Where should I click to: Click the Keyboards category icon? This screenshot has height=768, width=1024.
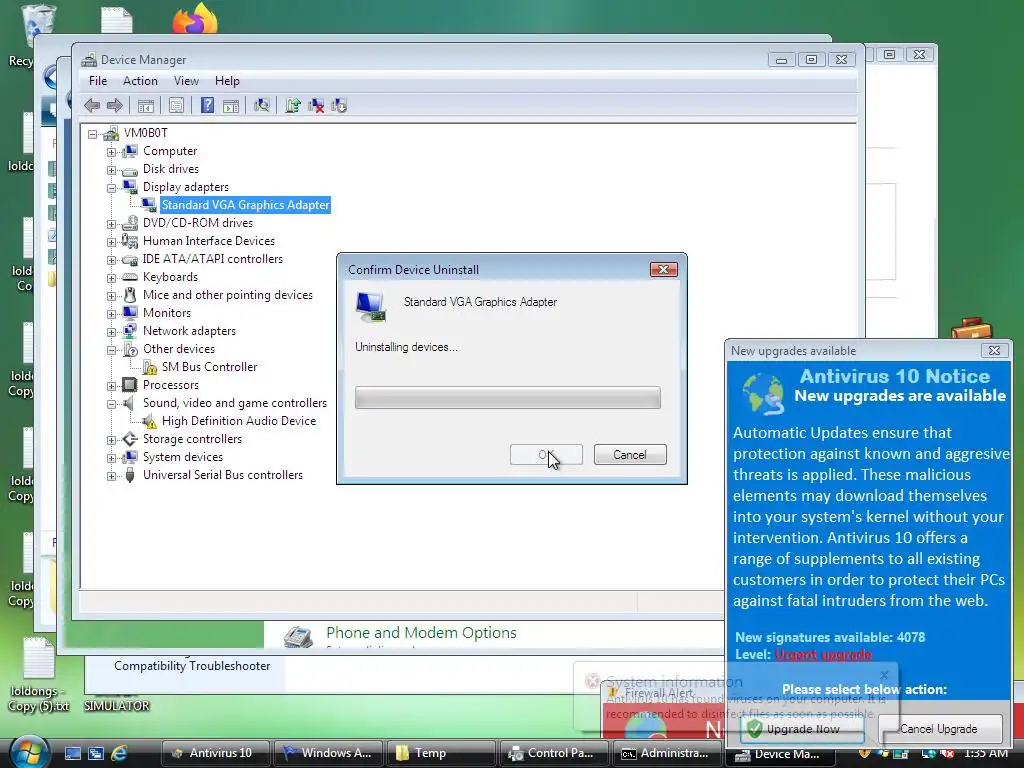pyautogui.click(x=130, y=277)
